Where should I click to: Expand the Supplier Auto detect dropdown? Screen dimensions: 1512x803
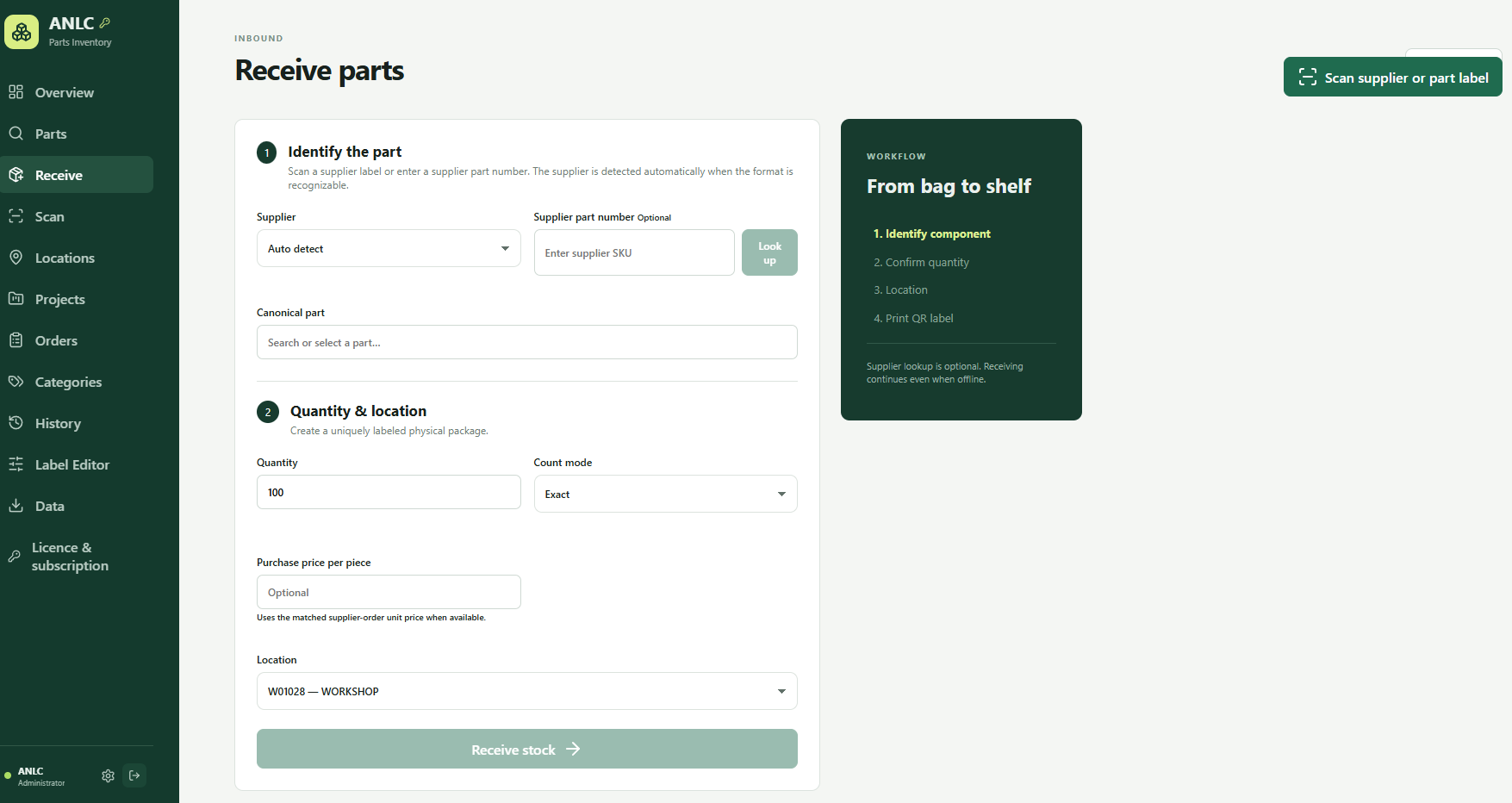coord(389,248)
